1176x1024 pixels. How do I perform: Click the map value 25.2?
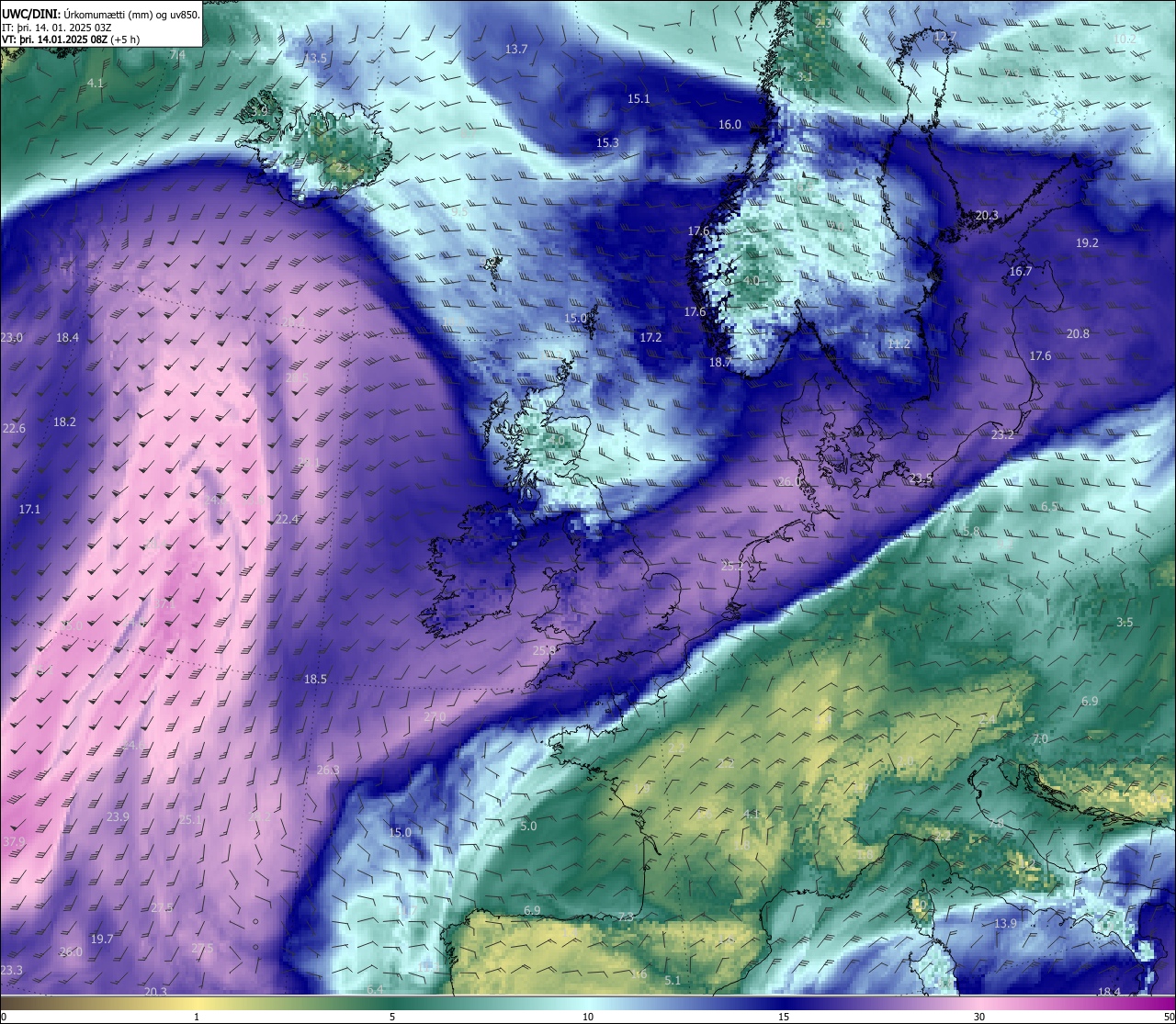click(731, 566)
